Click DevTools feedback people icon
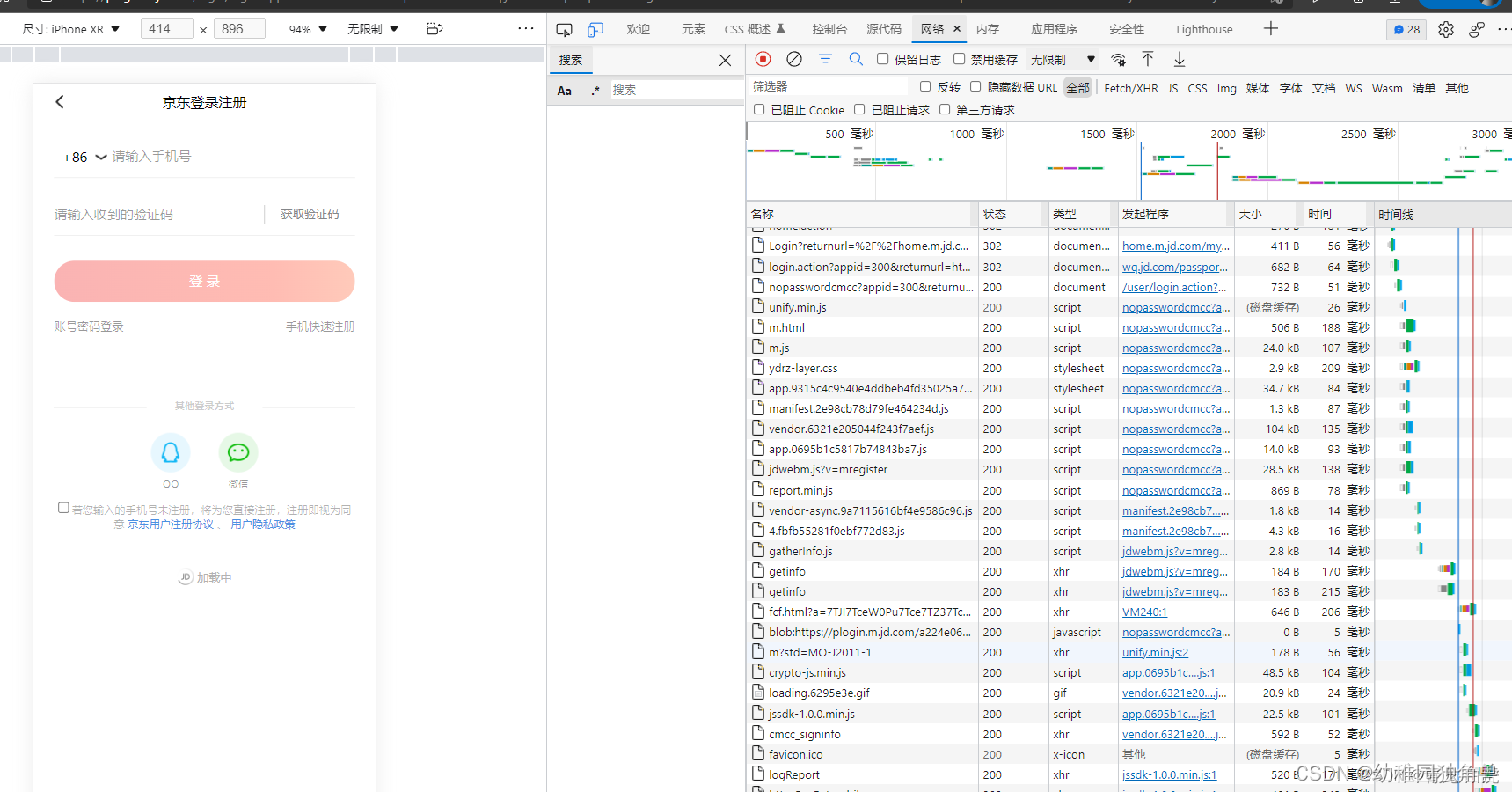1512x792 pixels. click(x=1477, y=30)
